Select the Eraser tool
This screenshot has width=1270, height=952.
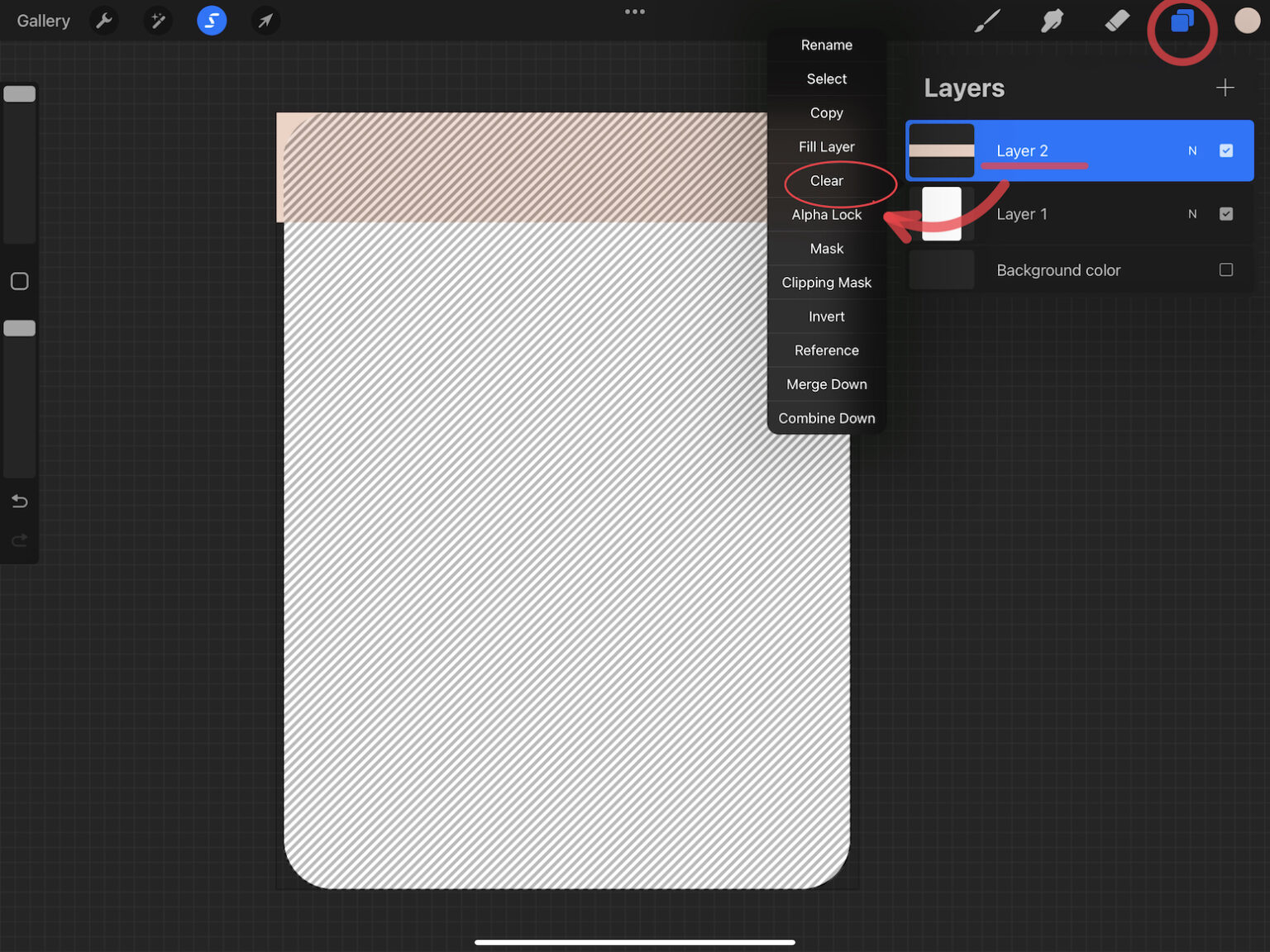click(1117, 21)
